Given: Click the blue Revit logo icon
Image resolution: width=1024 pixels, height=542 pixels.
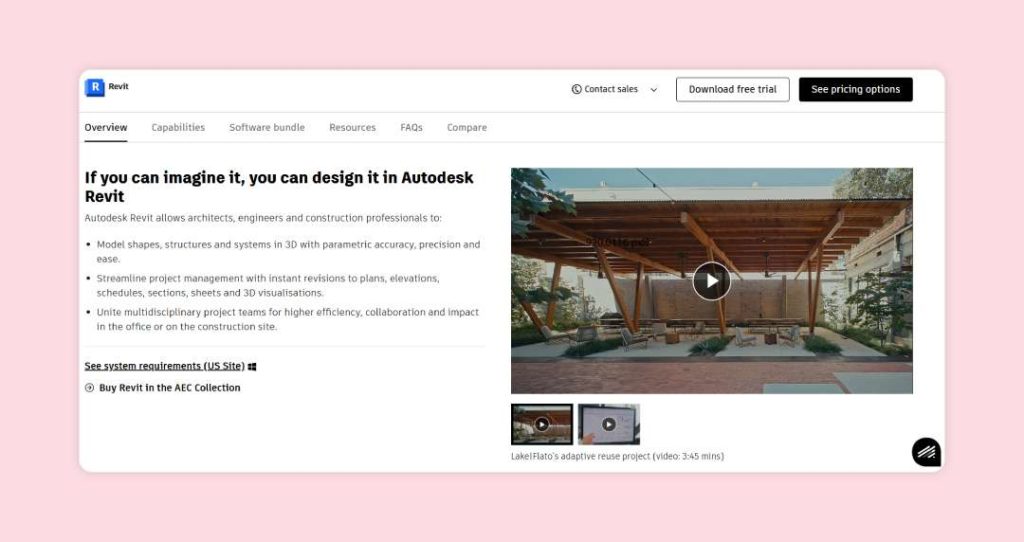Looking at the screenshot, I should click(95, 88).
